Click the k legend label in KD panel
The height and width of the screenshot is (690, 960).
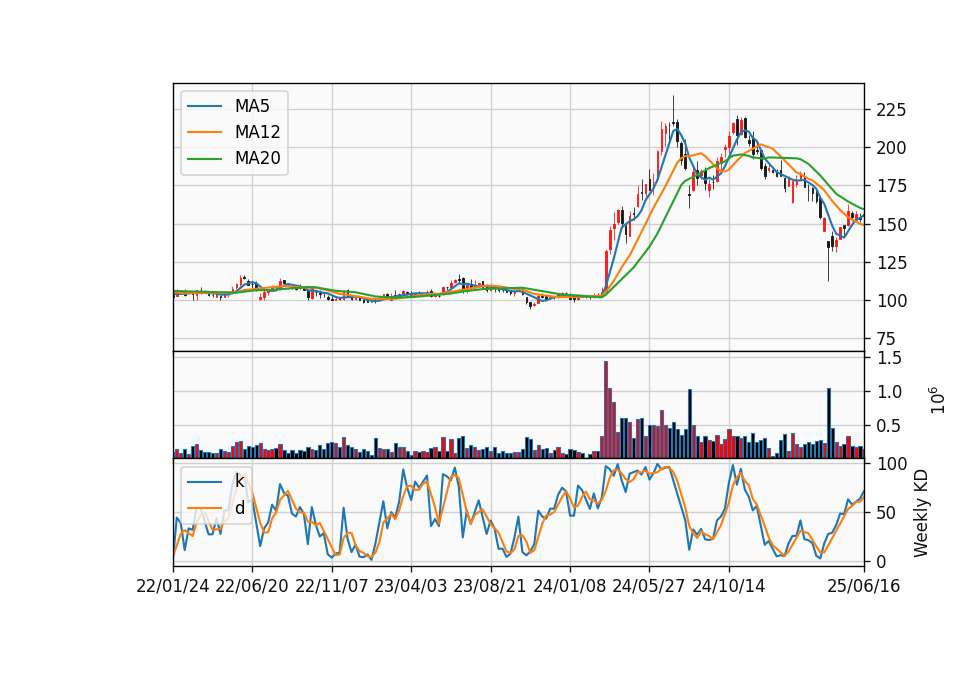[239, 481]
